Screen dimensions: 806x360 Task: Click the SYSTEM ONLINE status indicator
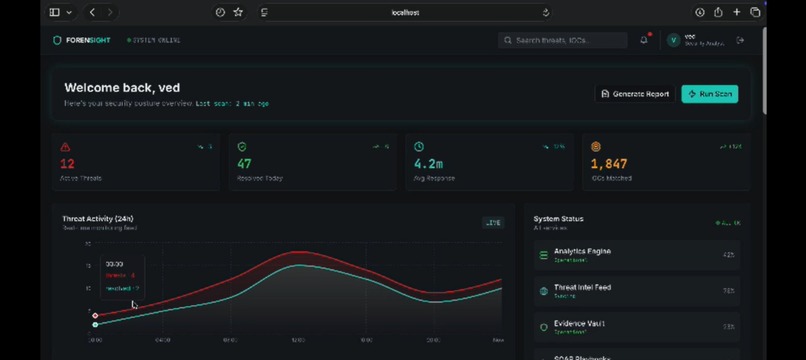154,40
